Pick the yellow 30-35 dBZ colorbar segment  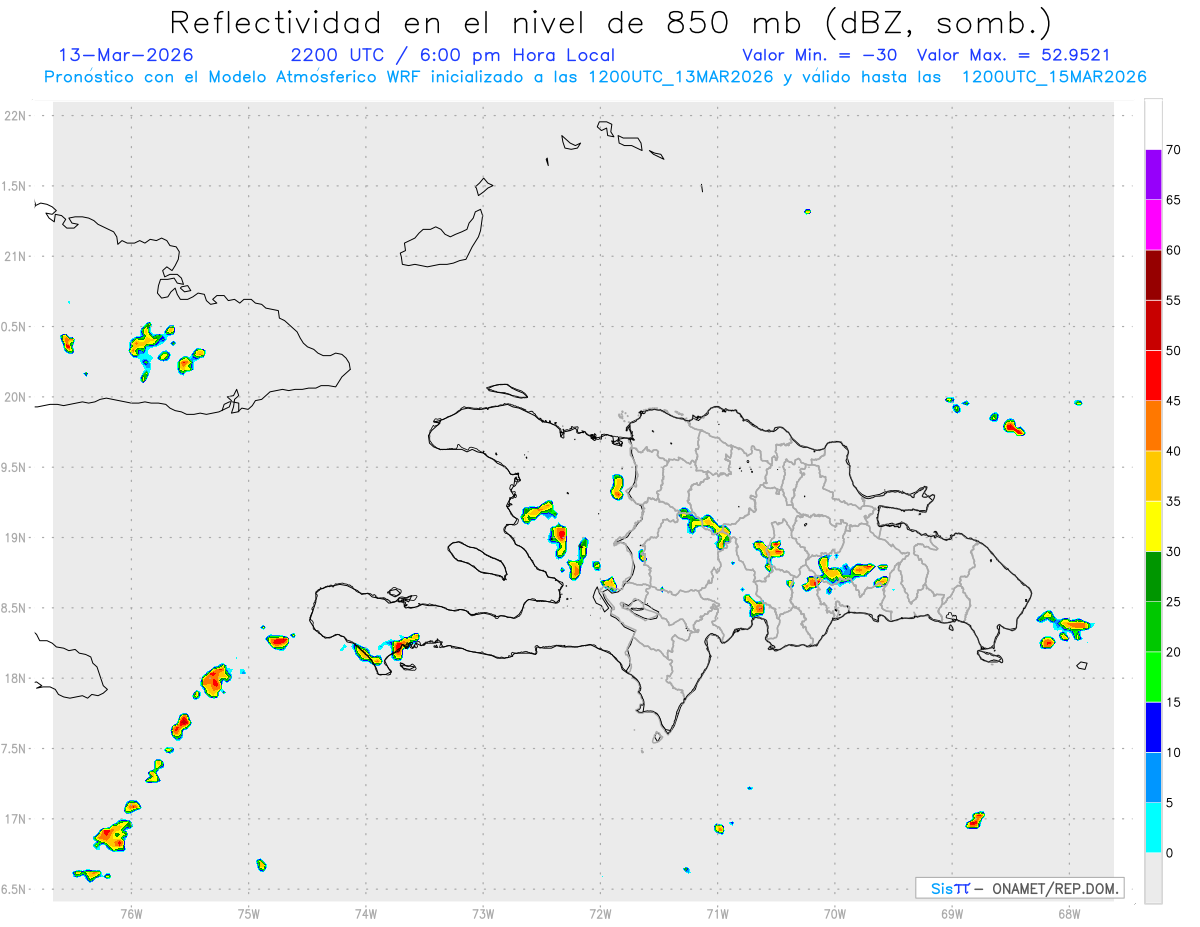coord(1153,526)
